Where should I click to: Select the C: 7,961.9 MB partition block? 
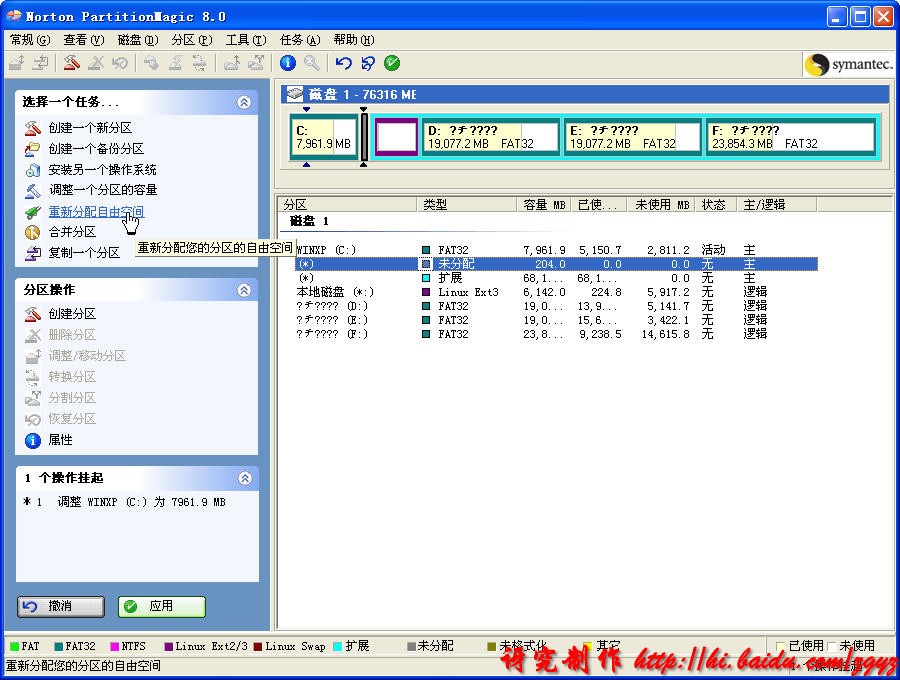[324, 137]
